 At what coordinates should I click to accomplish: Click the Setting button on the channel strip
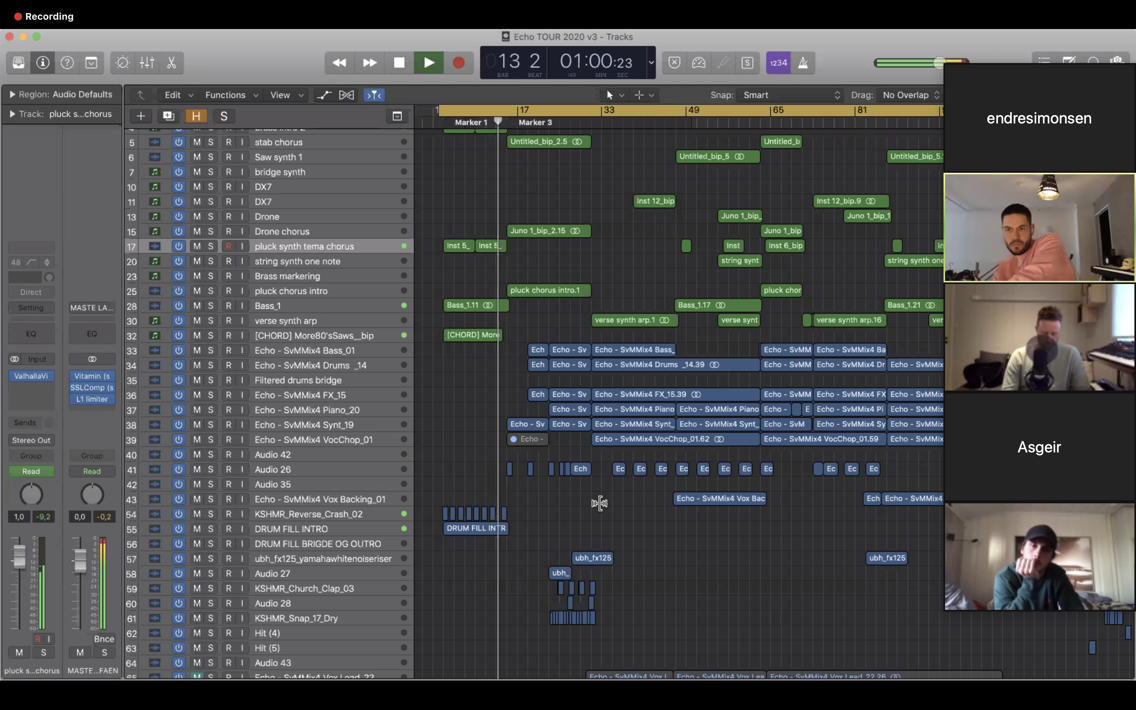coord(30,308)
